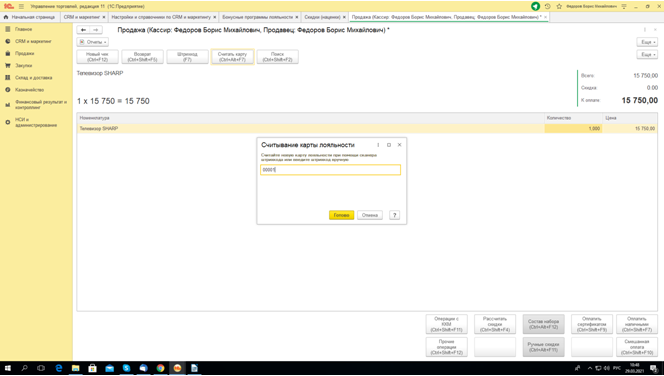Open File Explorer from taskbar
The height and width of the screenshot is (376, 664).
point(75,368)
